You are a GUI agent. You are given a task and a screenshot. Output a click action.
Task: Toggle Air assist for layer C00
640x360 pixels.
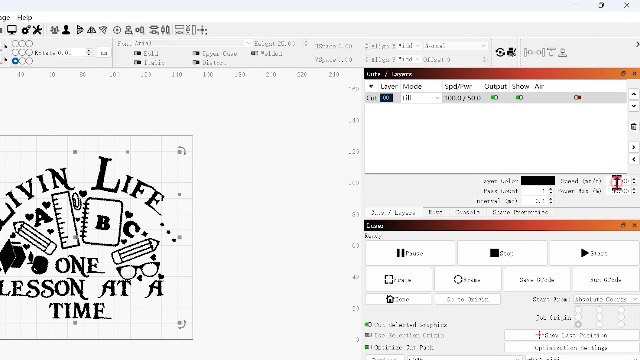[x=578, y=98]
